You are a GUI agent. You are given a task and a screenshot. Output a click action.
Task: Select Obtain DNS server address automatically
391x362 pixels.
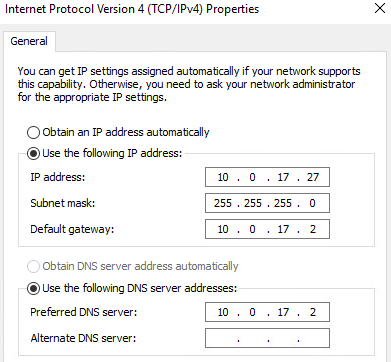pos(33,266)
